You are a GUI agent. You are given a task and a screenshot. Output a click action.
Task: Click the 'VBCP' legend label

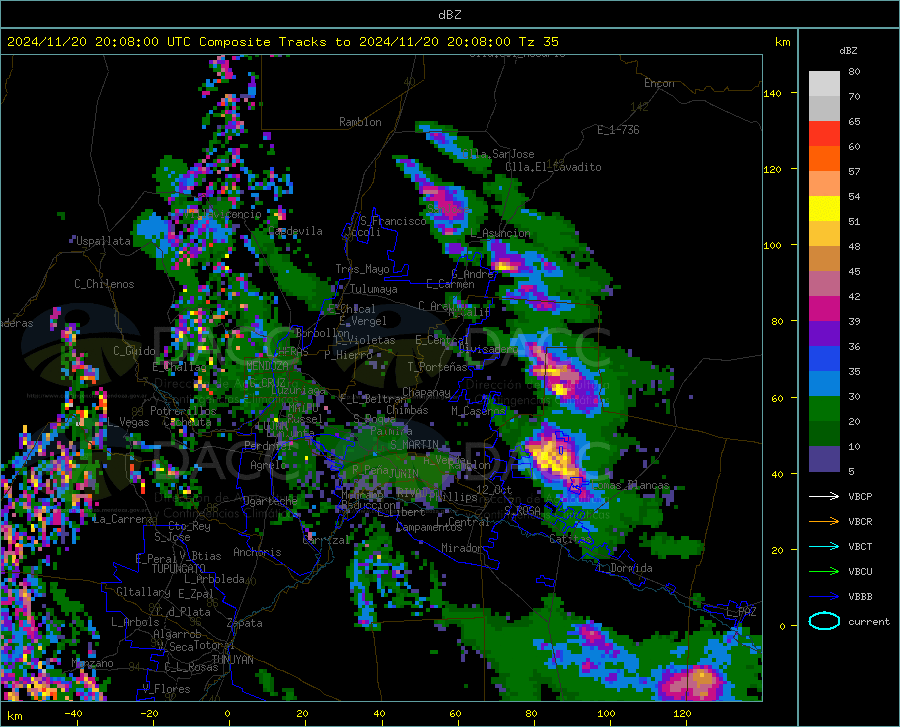(860, 496)
